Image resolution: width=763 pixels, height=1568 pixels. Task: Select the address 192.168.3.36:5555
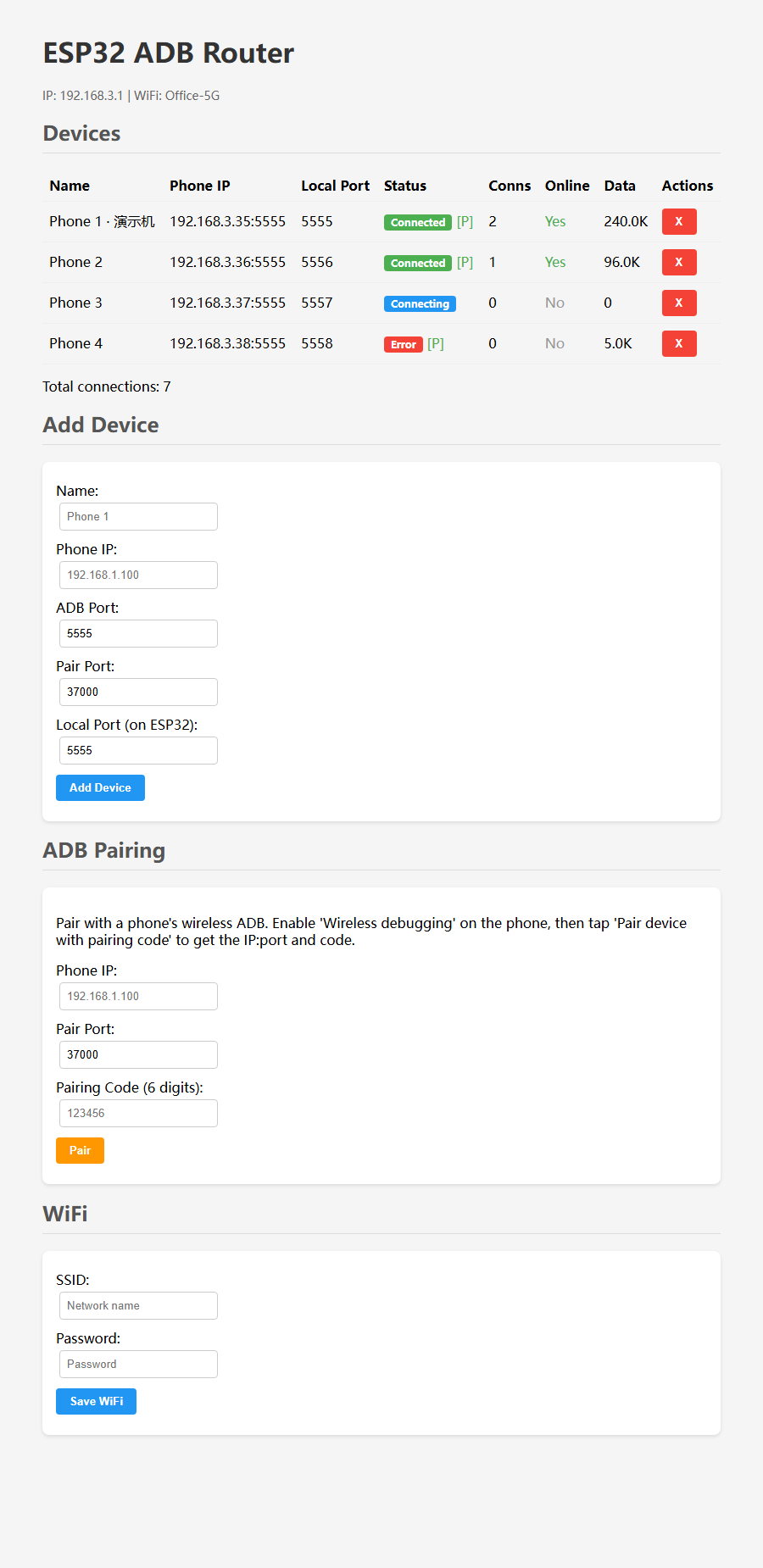click(227, 262)
